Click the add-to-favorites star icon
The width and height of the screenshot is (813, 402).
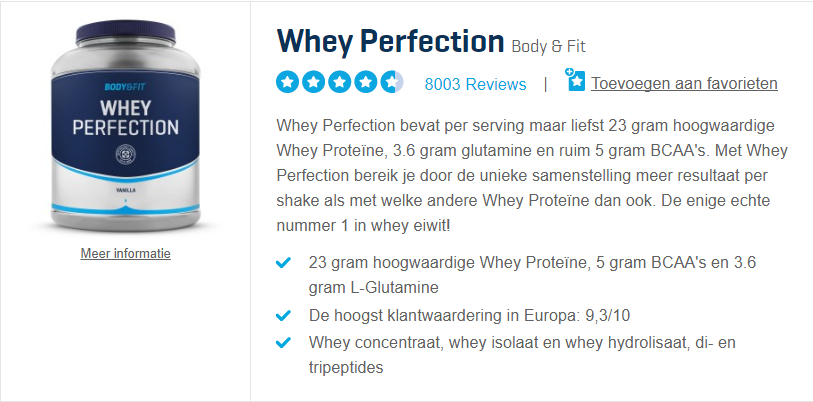[574, 80]
